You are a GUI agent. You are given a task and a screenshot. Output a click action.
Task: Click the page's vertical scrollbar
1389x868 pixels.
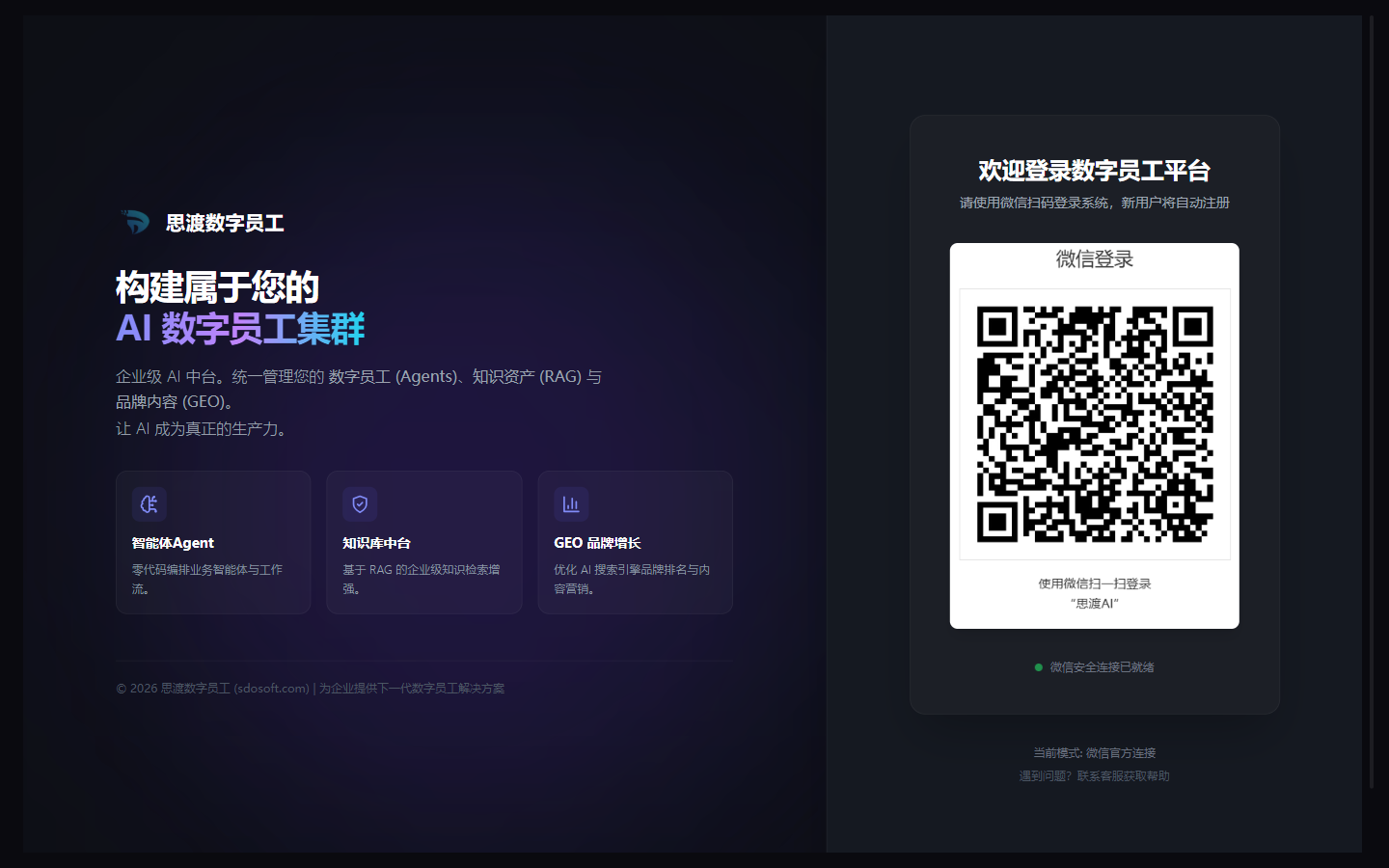(1372, 386)
